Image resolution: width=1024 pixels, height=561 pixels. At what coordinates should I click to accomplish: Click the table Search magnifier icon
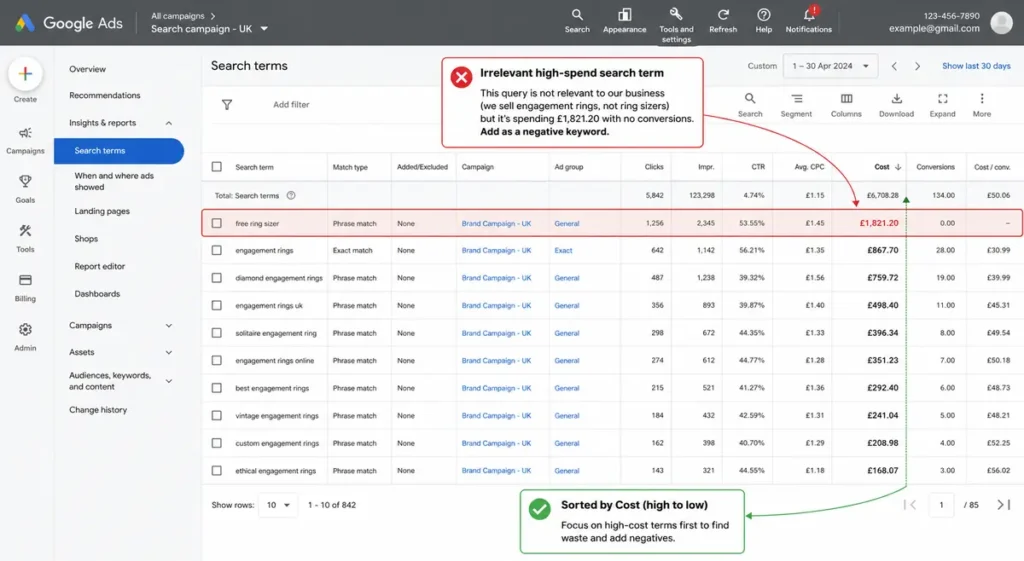click(x=750, y=99)
